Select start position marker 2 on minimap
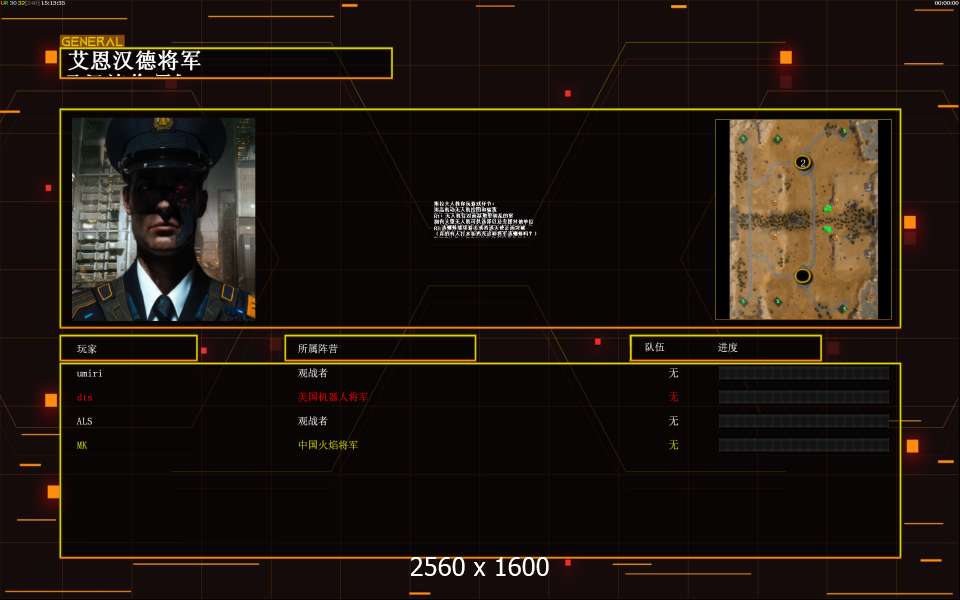 (803, 162)
